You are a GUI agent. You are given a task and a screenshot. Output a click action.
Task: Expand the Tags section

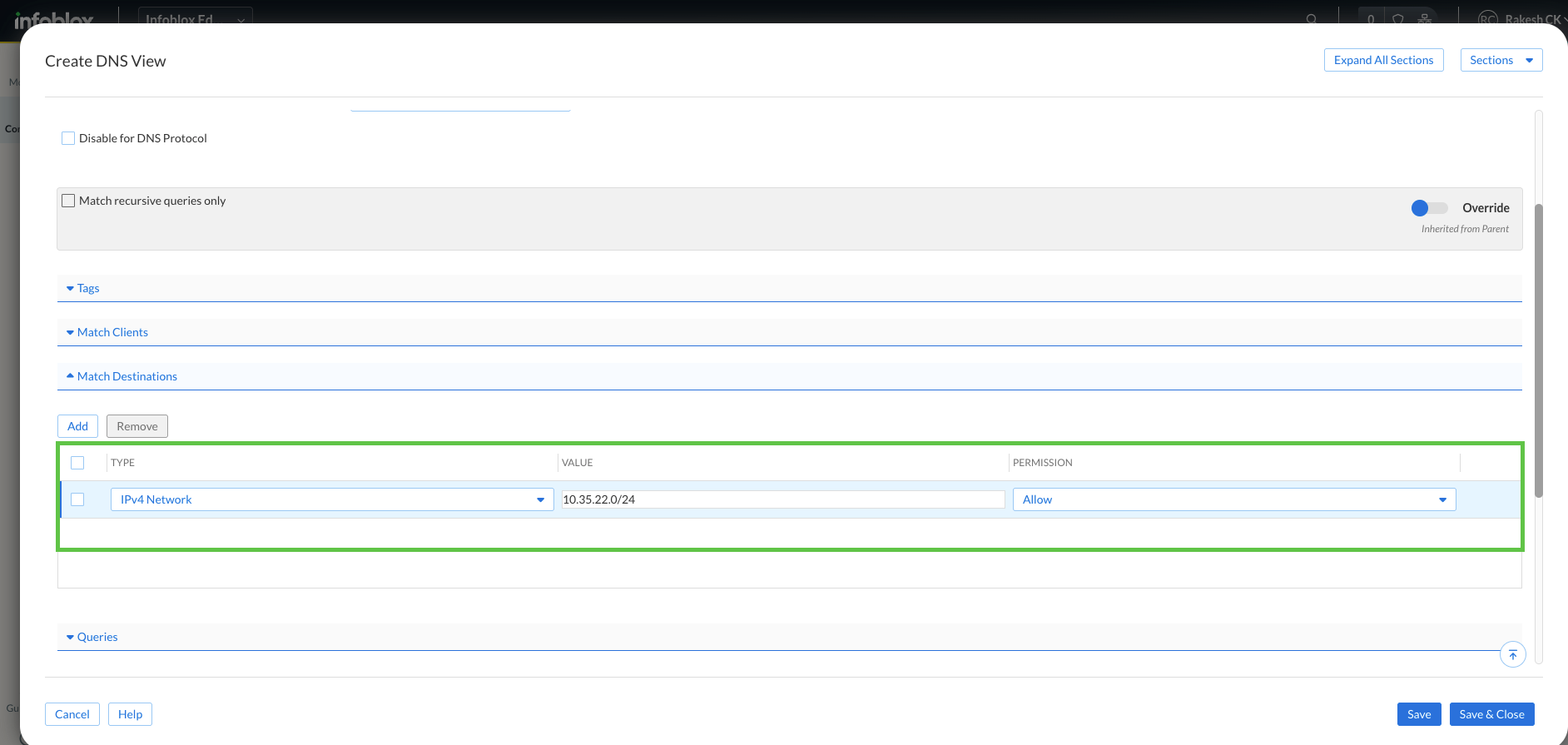point(87,288)
